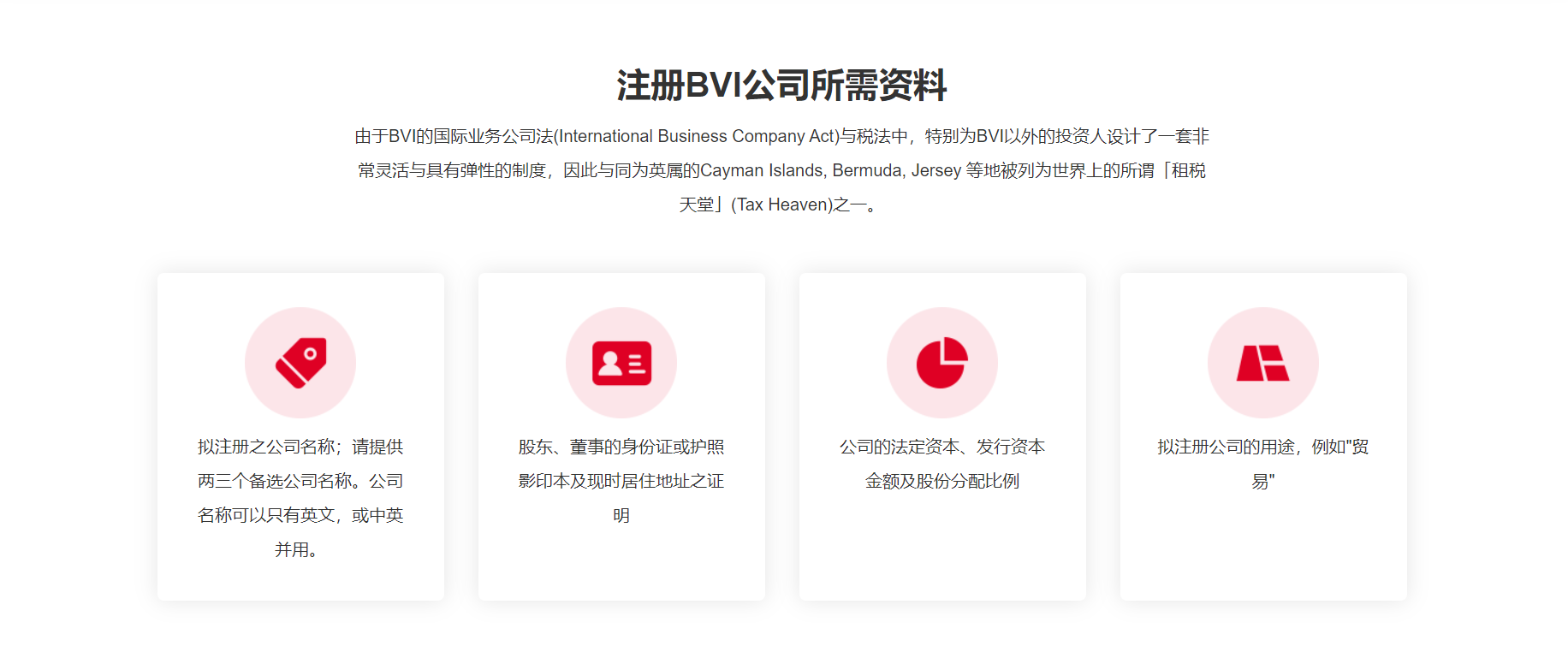
Task: Click the 易" line in fourth card
Action: 1262,481
